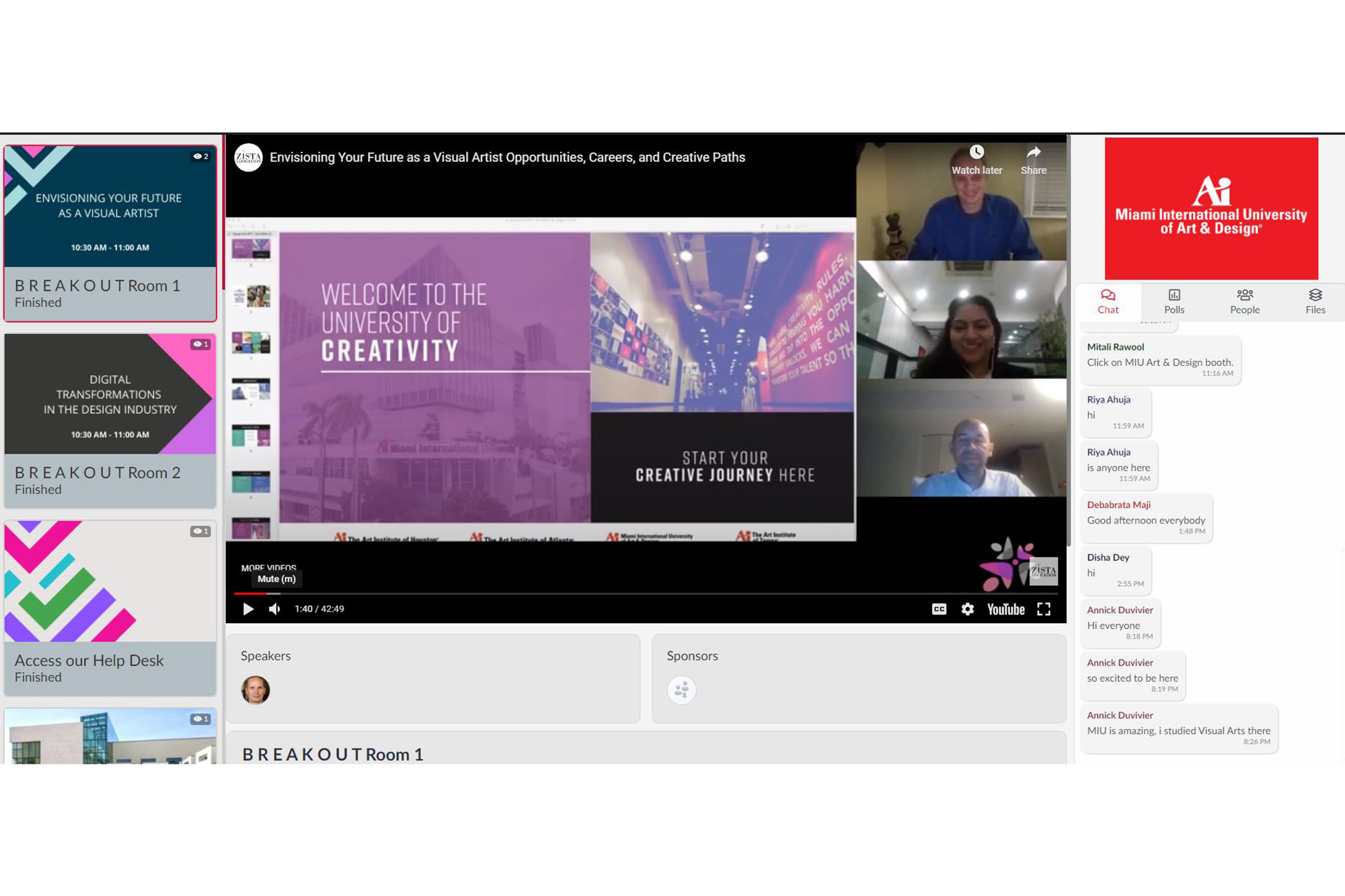Click the viewers eye badge on Breakout Room 1
The height and width of the screenshot is (896, 1345).
point(201,156)
